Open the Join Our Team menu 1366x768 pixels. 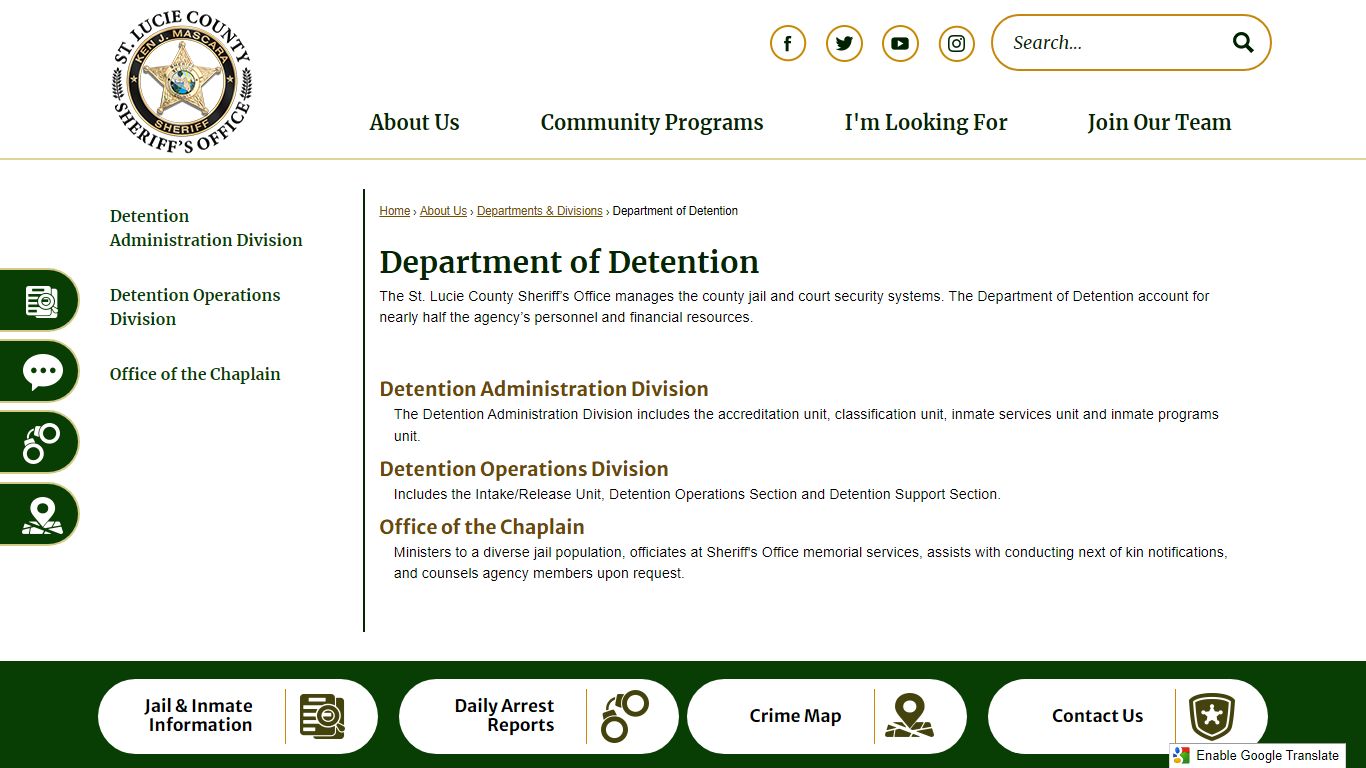[1159, 122]
